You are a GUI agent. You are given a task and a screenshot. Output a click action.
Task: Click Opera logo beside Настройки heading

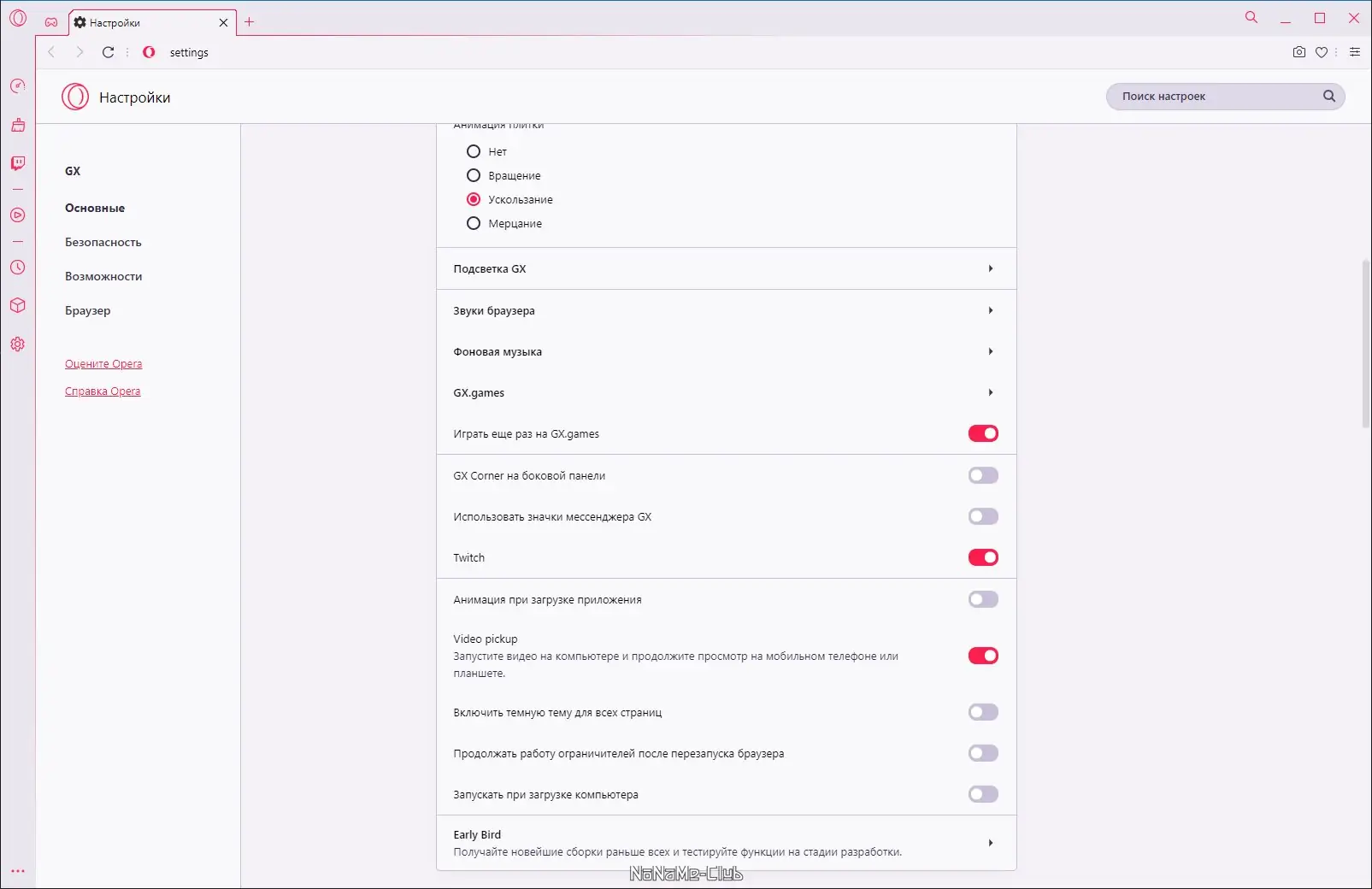(75, 97)
